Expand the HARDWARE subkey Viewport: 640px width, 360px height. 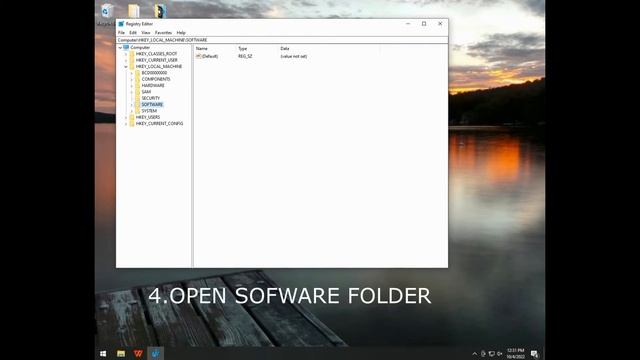click(x=132, y=85)
